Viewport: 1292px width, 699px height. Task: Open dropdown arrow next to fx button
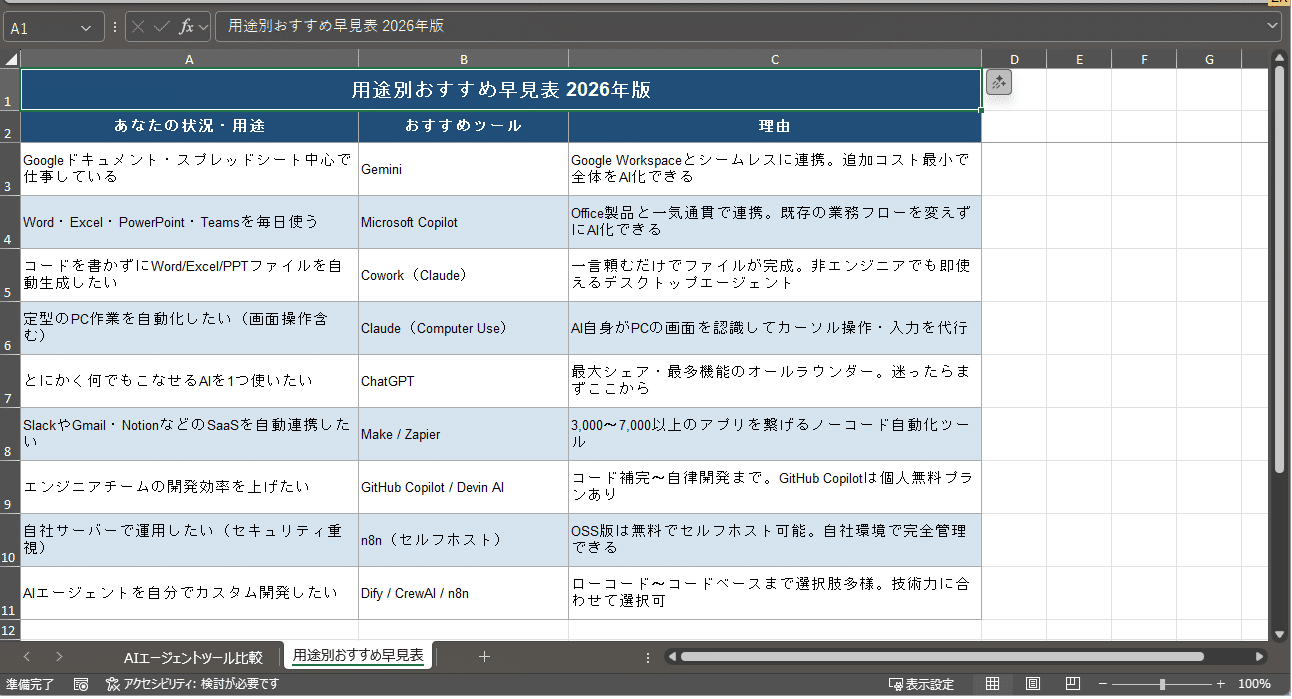point(204,27)
